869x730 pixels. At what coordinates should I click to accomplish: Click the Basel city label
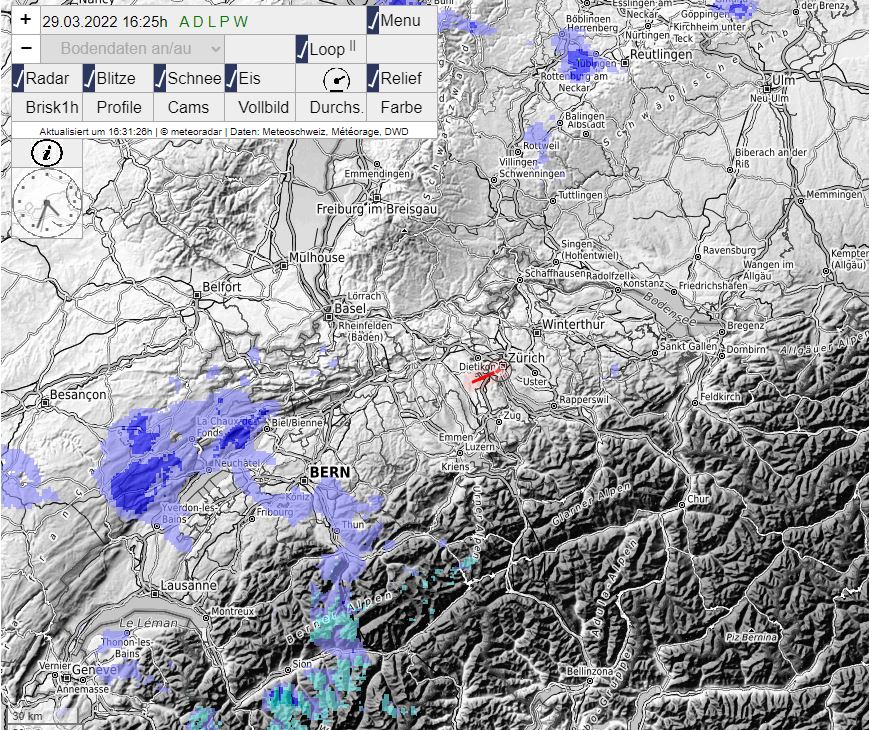tap(350, 309)
